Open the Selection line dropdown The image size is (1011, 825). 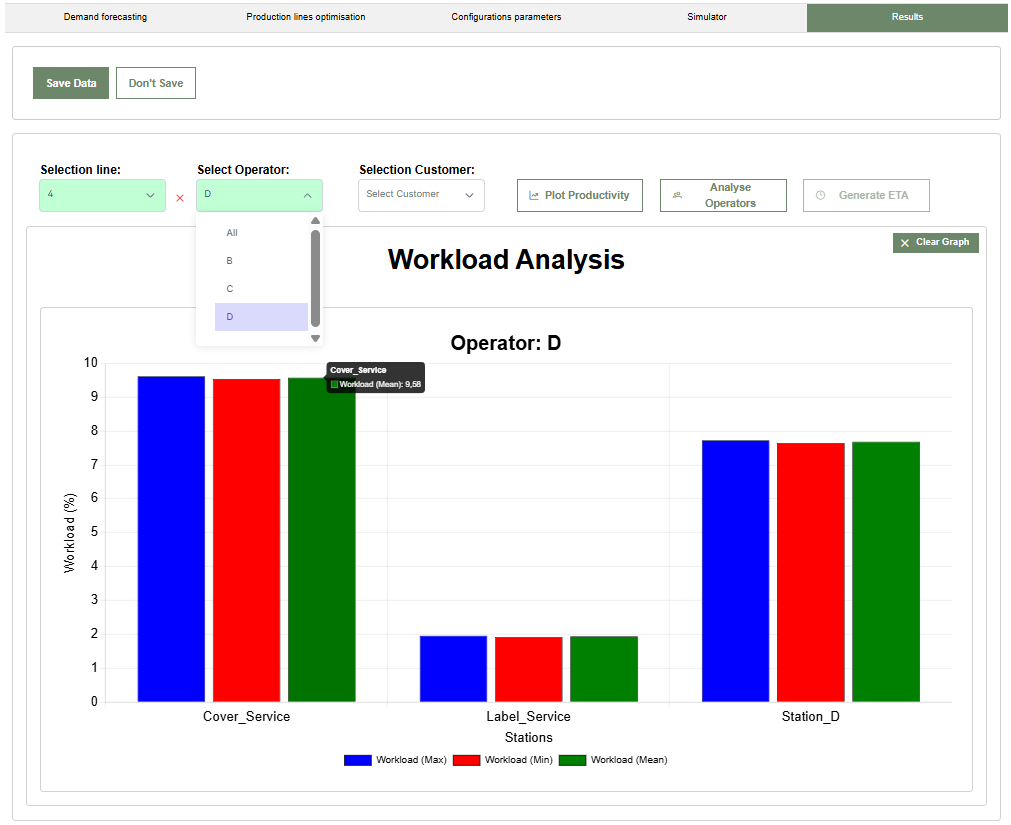click(x=102, y=195)
